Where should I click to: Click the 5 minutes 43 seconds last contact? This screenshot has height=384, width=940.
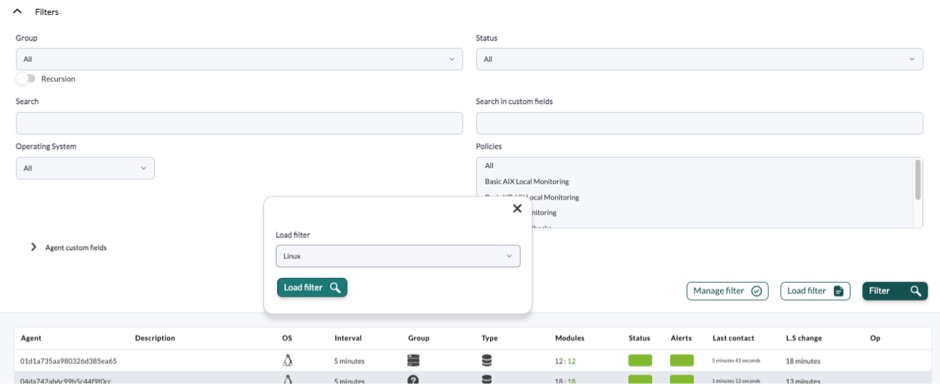(x=736, y=361)
